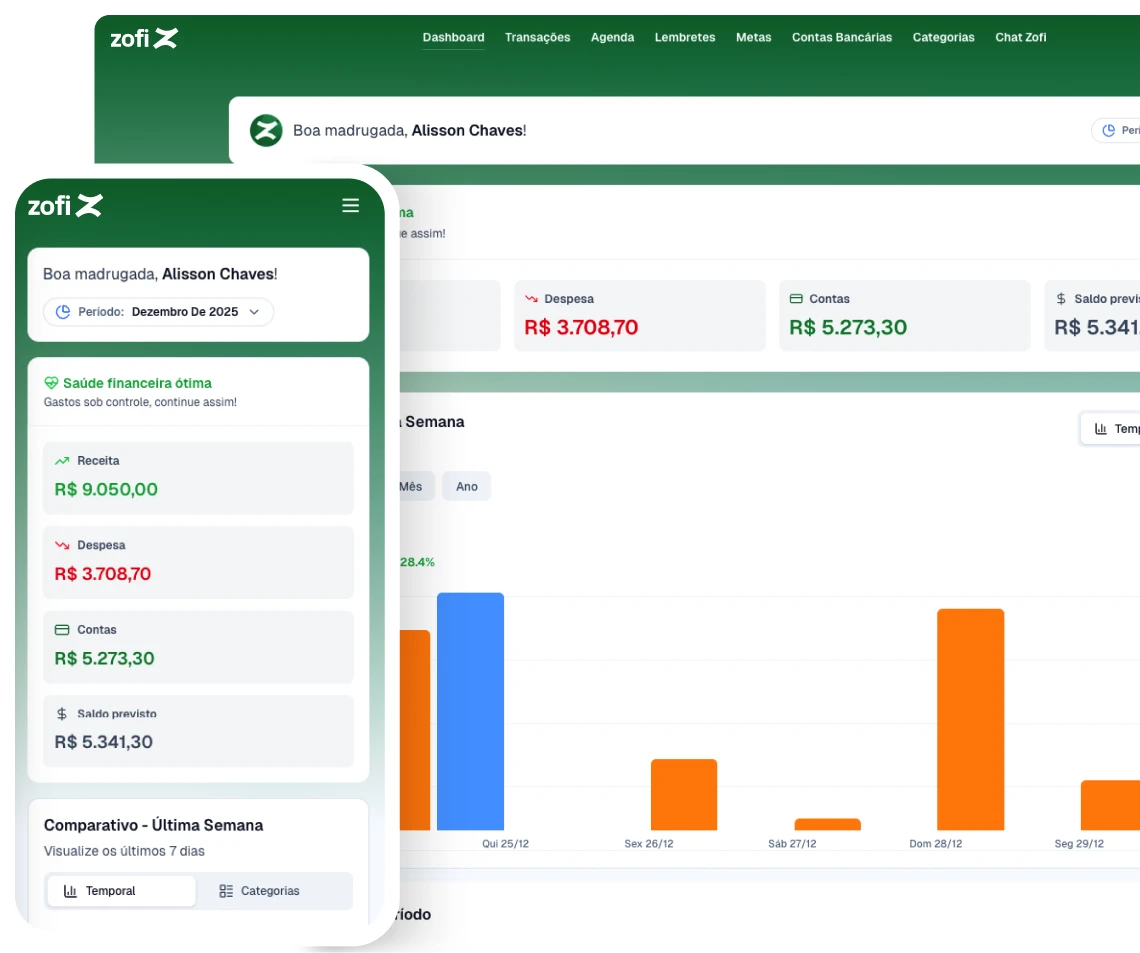Click the dollar icon beside mobile Saldo previsto
1140x953 pixels.
pos(62,714)
